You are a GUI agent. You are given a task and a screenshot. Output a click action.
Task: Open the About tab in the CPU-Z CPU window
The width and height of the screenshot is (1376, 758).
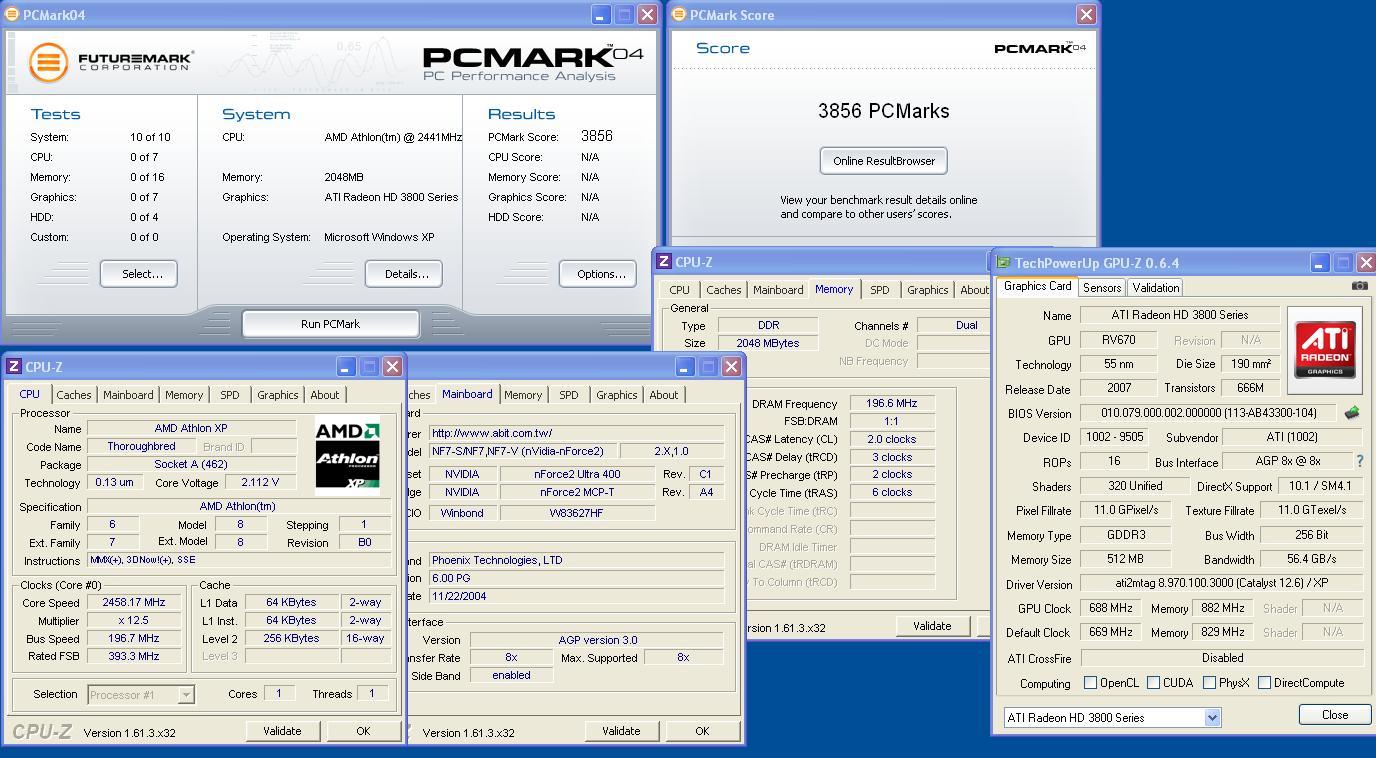pos(324,395)
